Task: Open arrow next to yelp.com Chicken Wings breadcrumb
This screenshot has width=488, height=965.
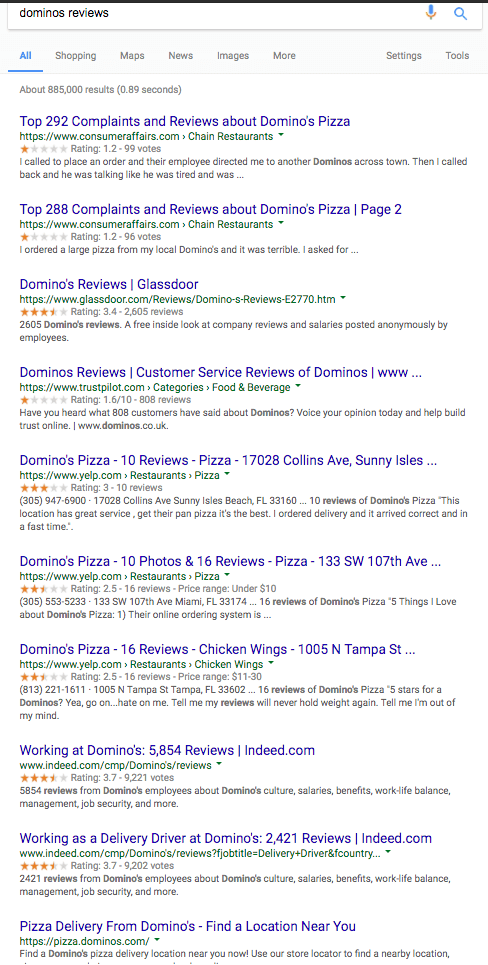Action: [271, 664]
